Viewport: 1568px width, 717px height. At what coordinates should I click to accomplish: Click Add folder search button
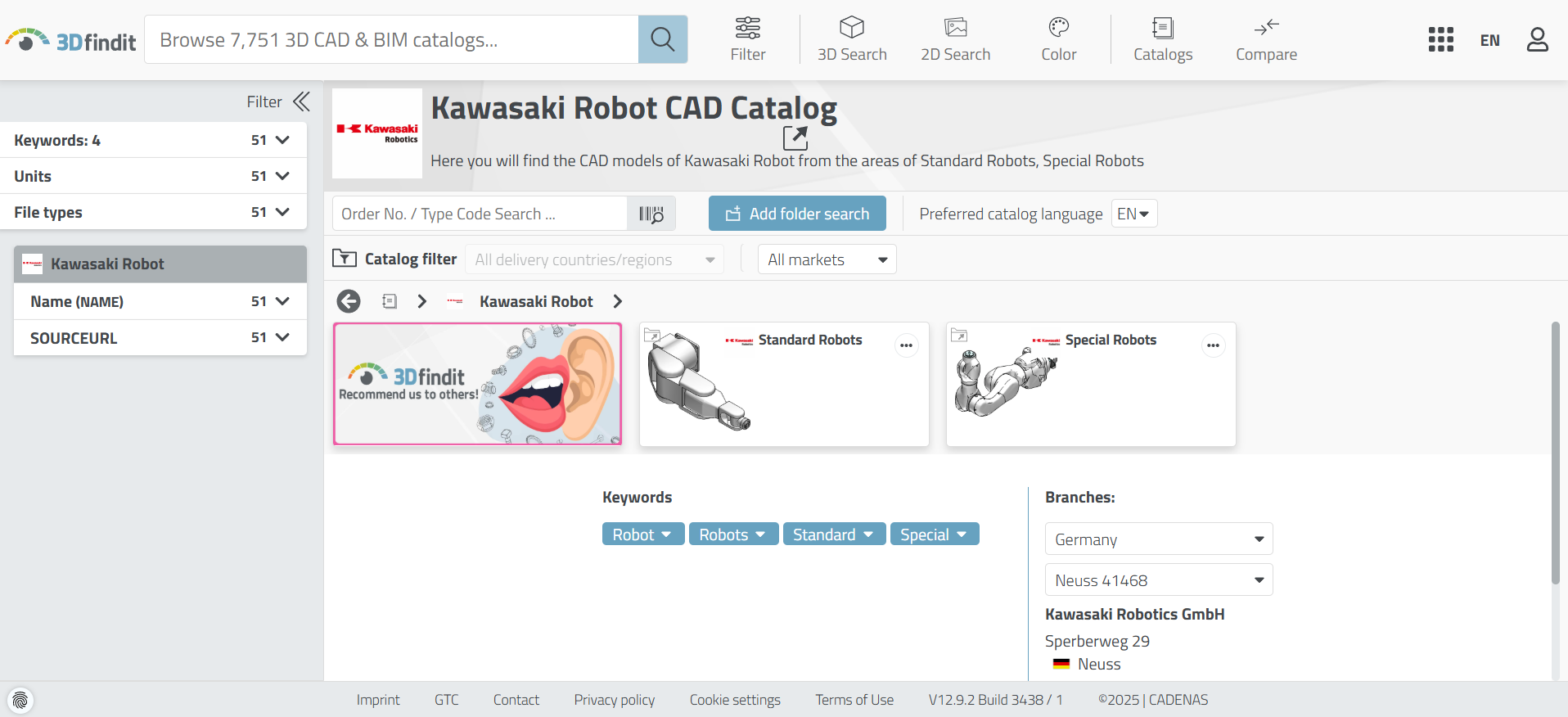click(x=797, y=214)
